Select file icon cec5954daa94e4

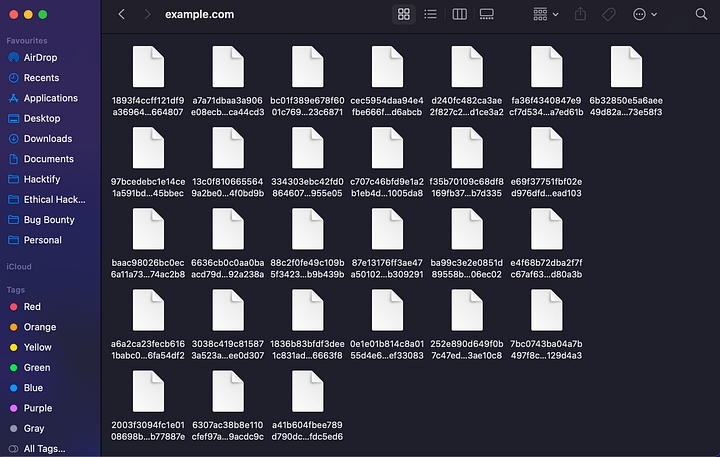coord(387,67)
